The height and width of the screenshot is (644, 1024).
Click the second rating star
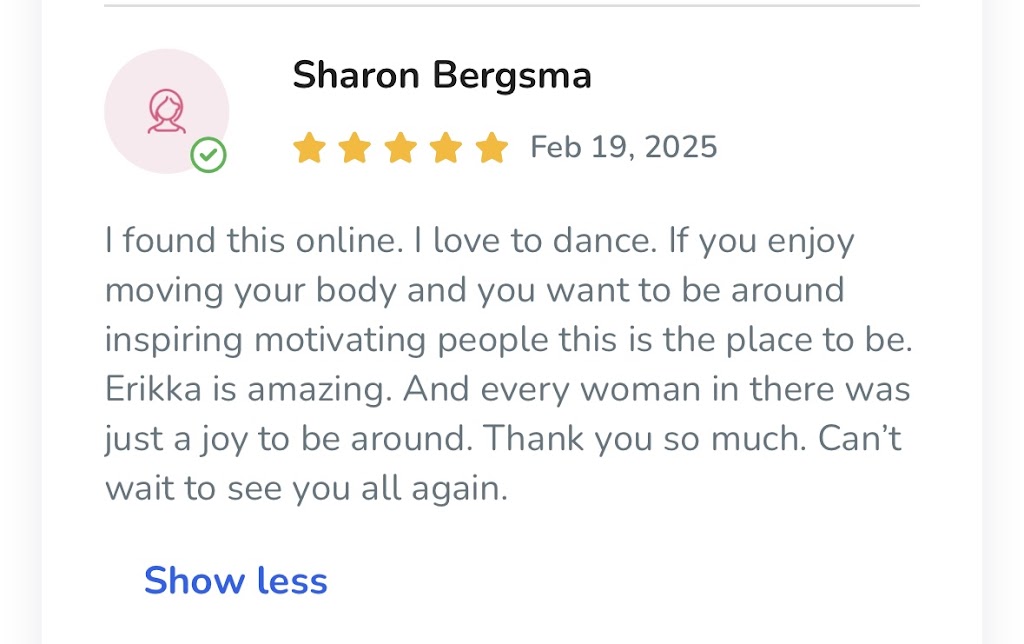coord(354,148)
